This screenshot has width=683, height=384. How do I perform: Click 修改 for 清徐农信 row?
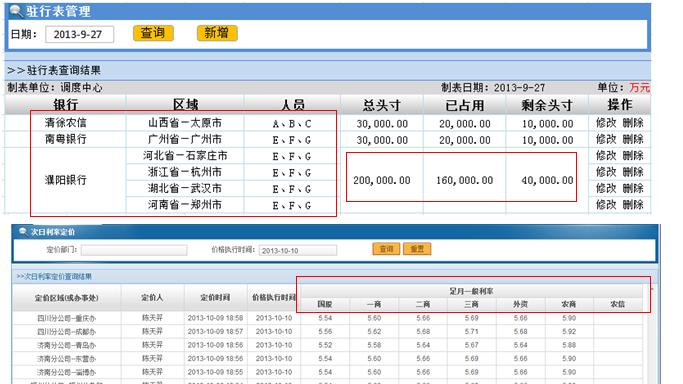coord(606,123)
